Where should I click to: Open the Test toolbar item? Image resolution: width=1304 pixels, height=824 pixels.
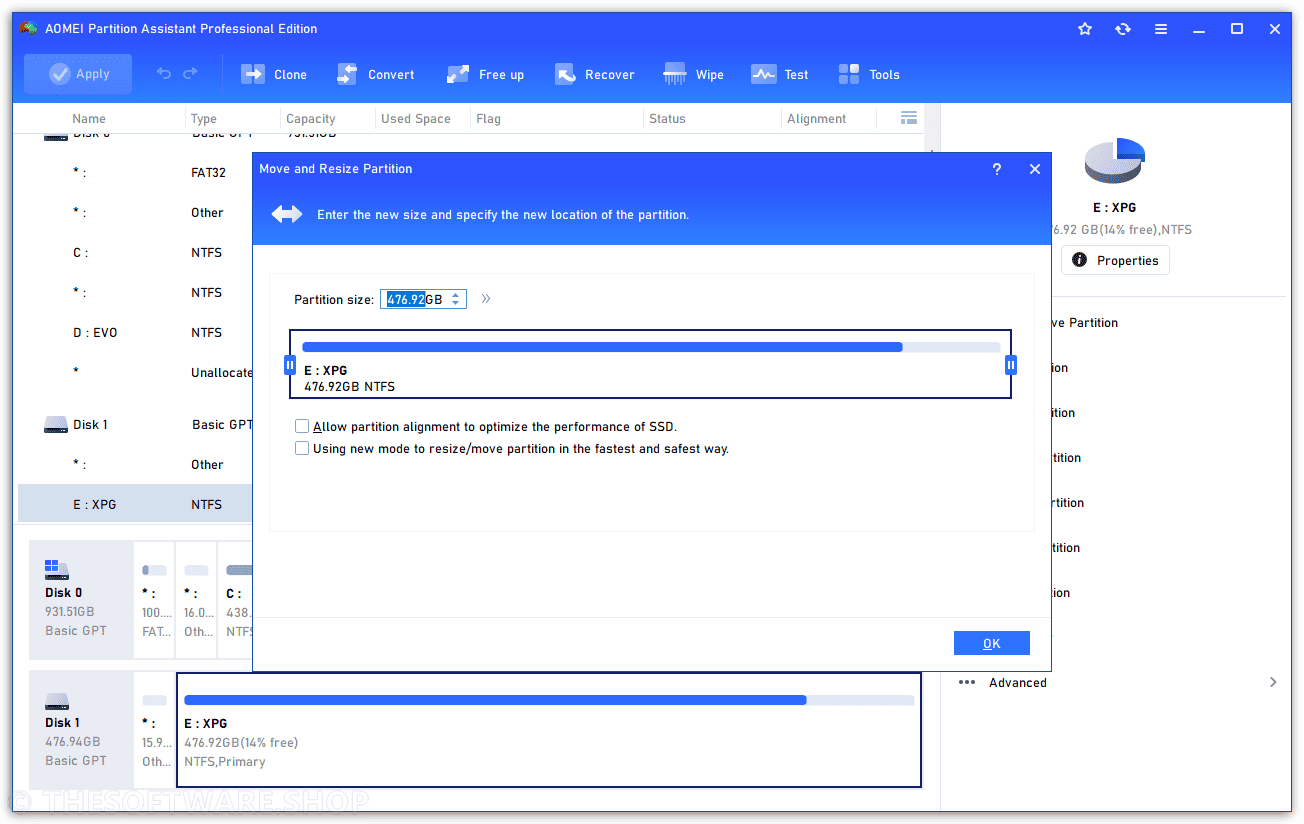click(780, 74)
